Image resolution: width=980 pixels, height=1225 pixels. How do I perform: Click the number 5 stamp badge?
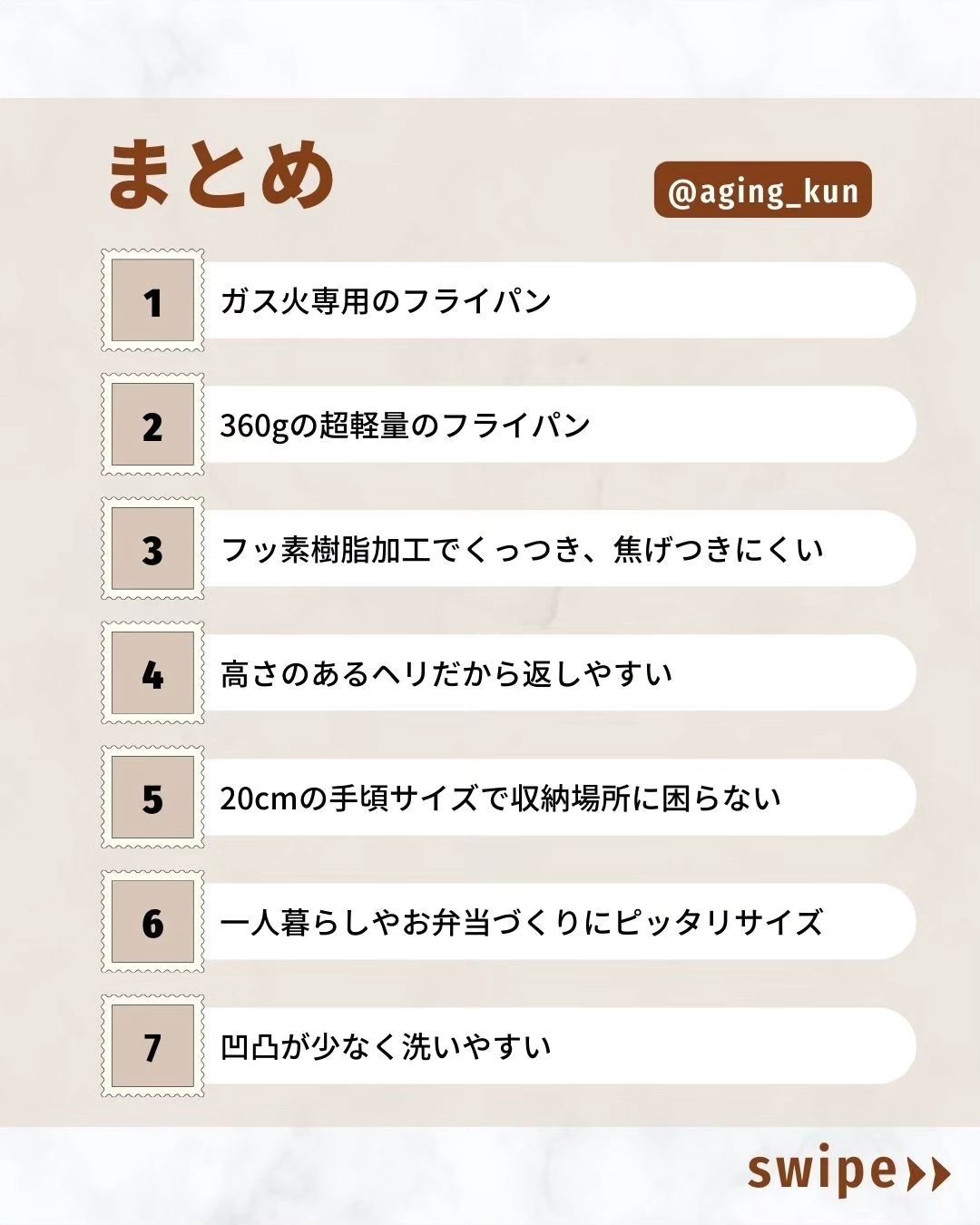click(152, 798)
